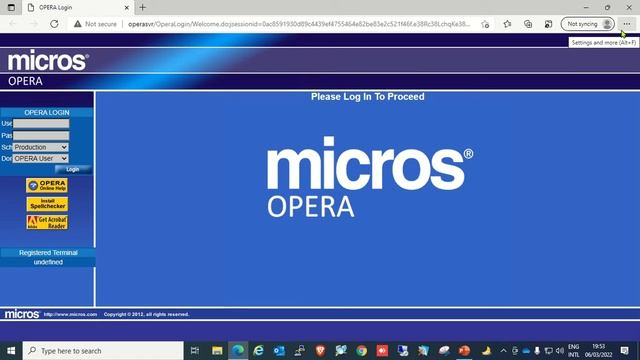Image resolution: width=640 pixels, height=360 pixels.
Task: Click the ENG INTL language indicator
Action: 573,351
